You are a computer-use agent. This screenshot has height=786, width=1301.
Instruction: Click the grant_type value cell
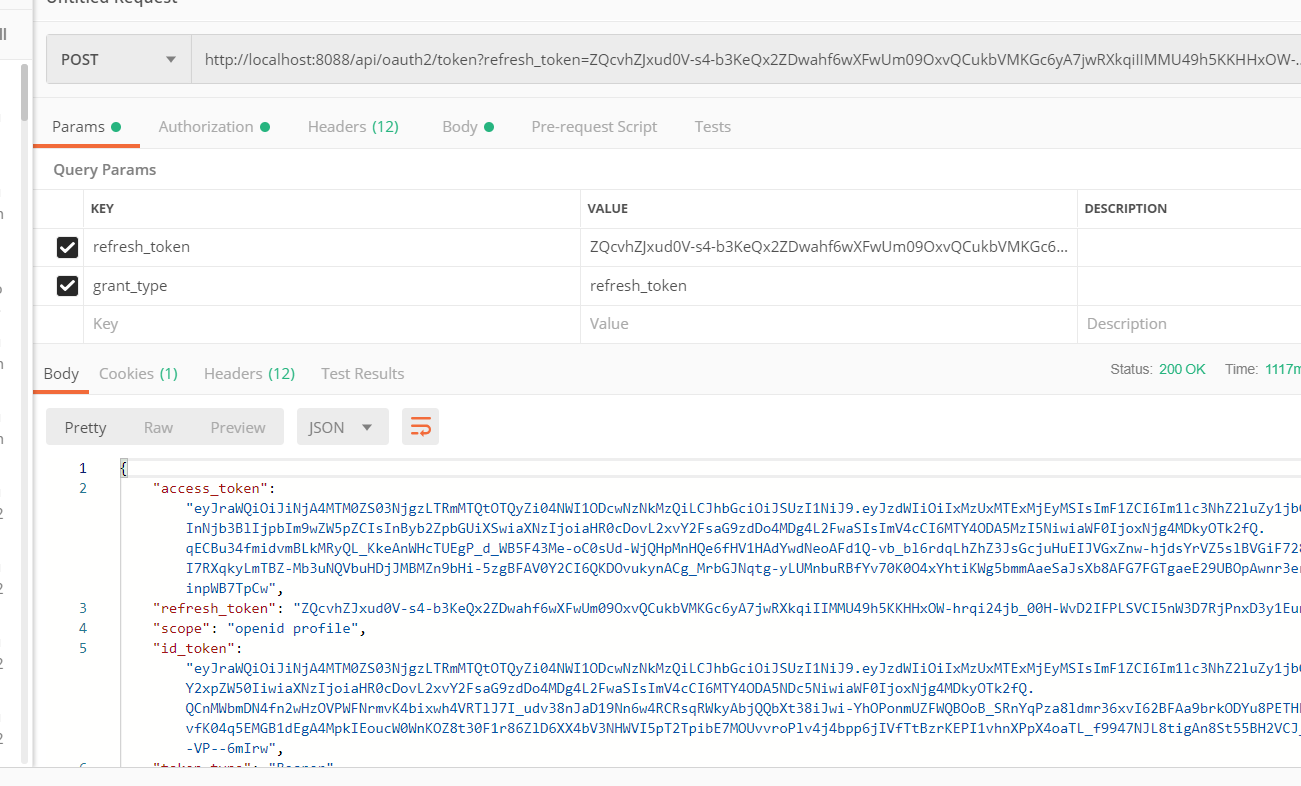[828, 286]
